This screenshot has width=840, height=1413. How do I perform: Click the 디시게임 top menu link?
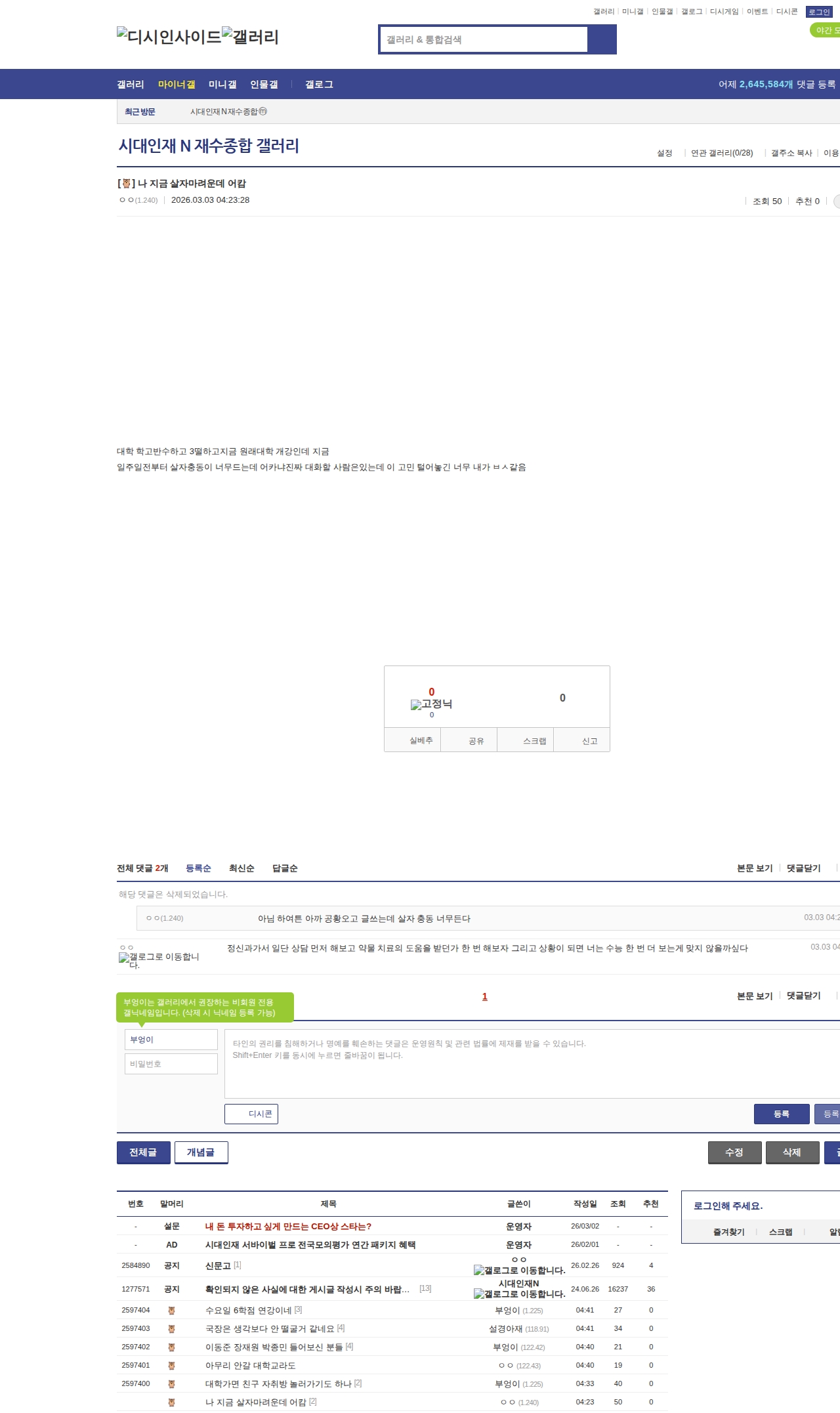724,12
